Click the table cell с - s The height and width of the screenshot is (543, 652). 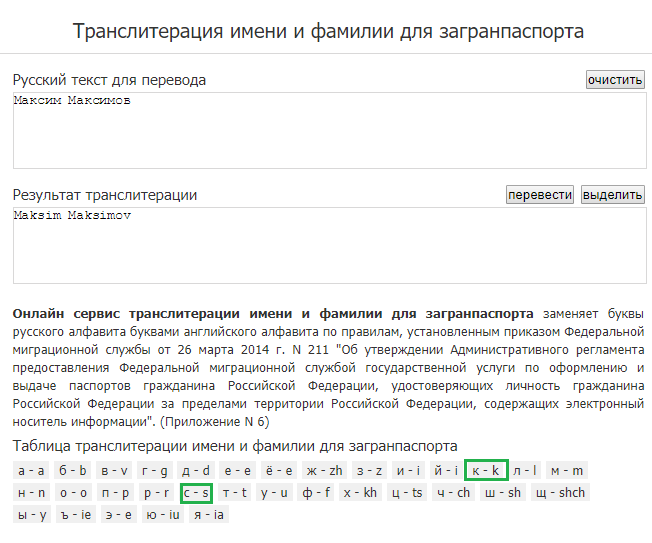196,493
